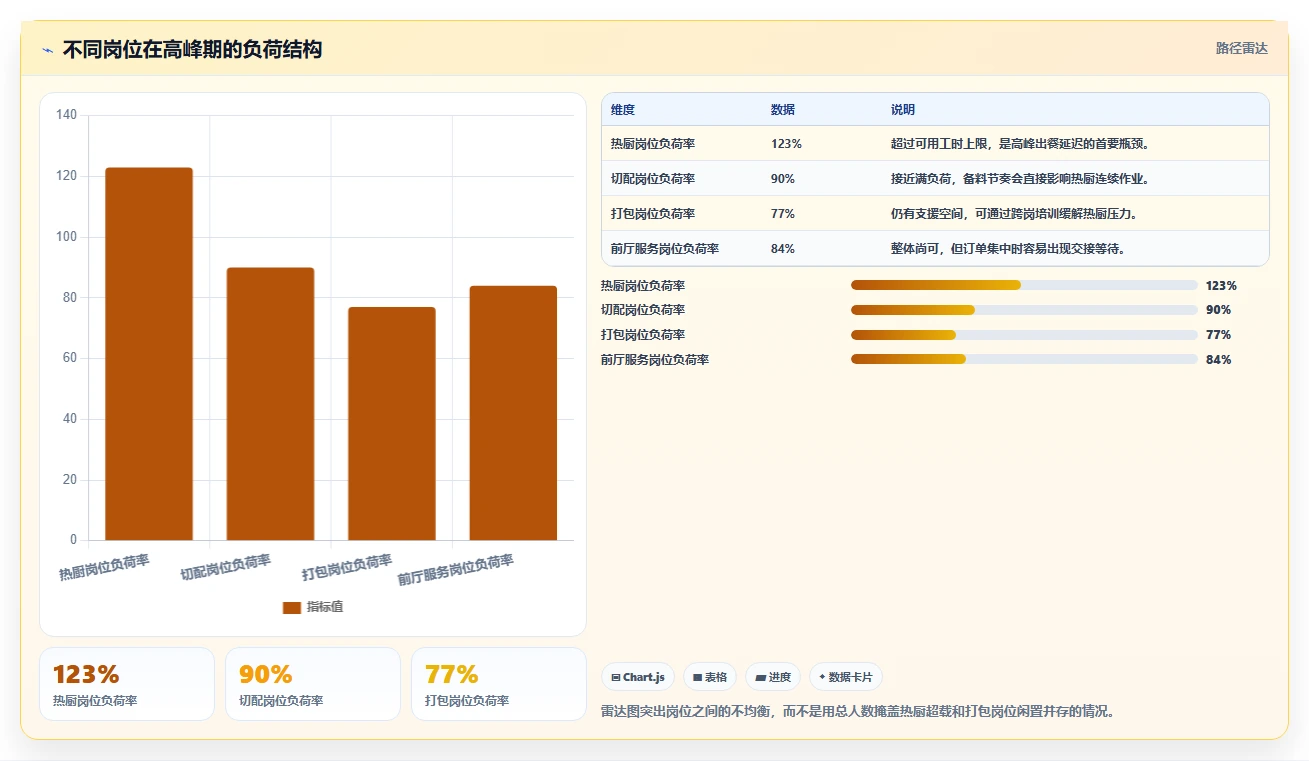Select the 热厨岗位负荷率 table row name
Viewport: 1309px width, 761px height.
point(653,144)
